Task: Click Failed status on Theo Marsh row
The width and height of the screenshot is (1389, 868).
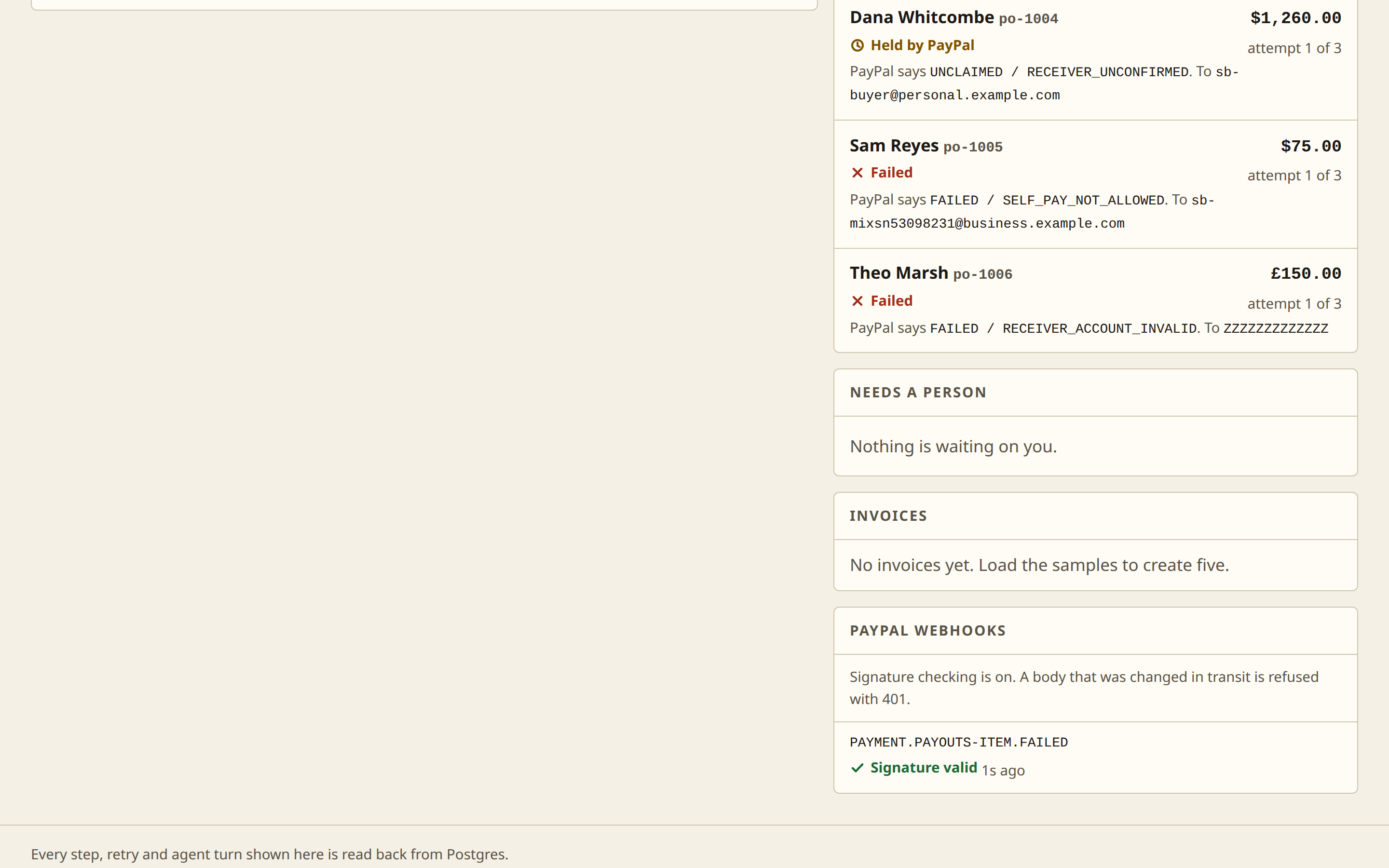Action: point(891,301)
